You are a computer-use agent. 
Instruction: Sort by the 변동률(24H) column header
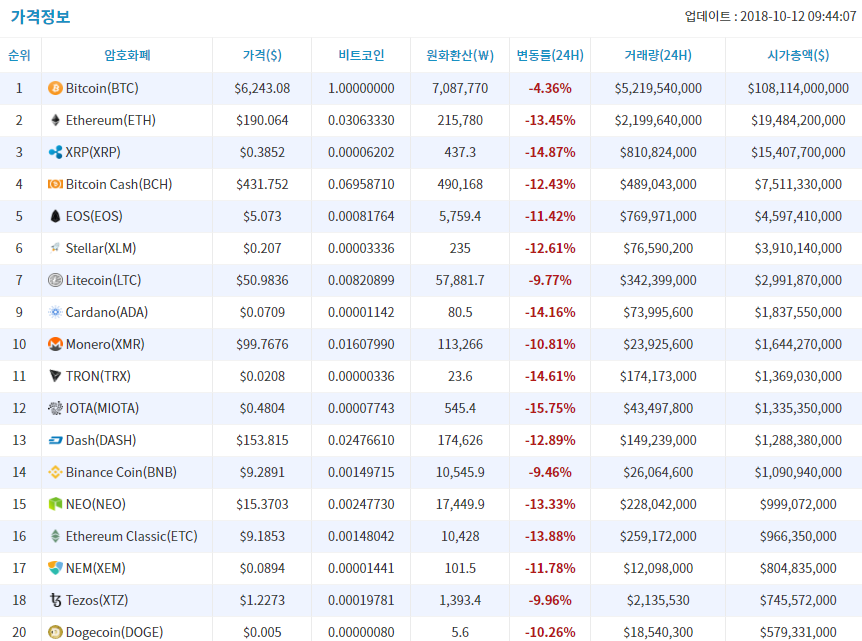(550, 55)
